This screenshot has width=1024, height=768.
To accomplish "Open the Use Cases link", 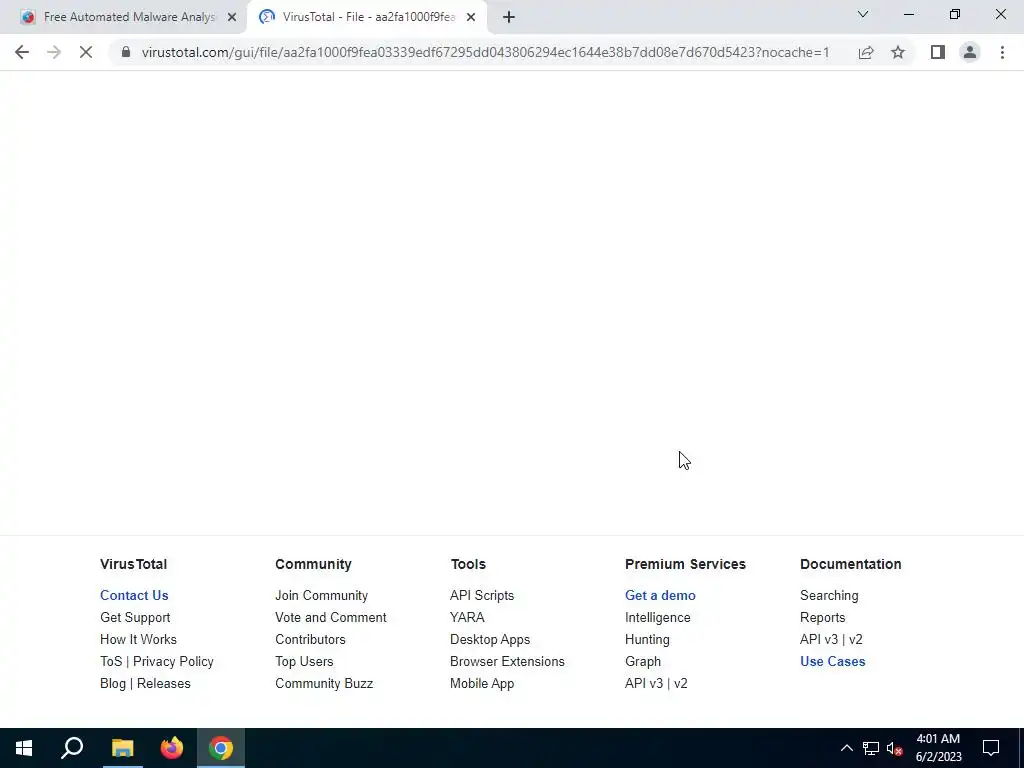I will coord(833,662).
